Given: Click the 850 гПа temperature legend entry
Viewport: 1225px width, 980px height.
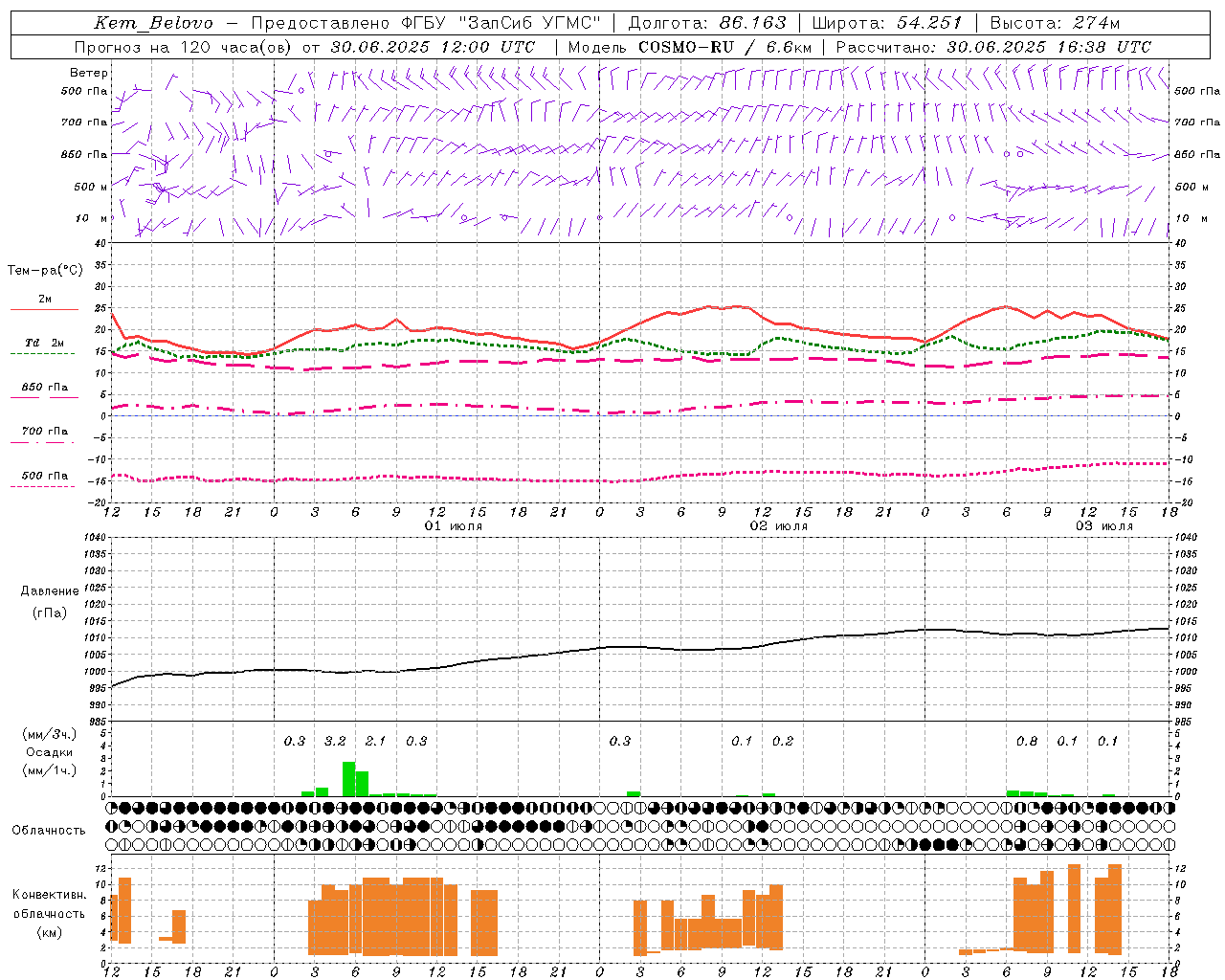Looking at the screenshot, I should point(44,388).
